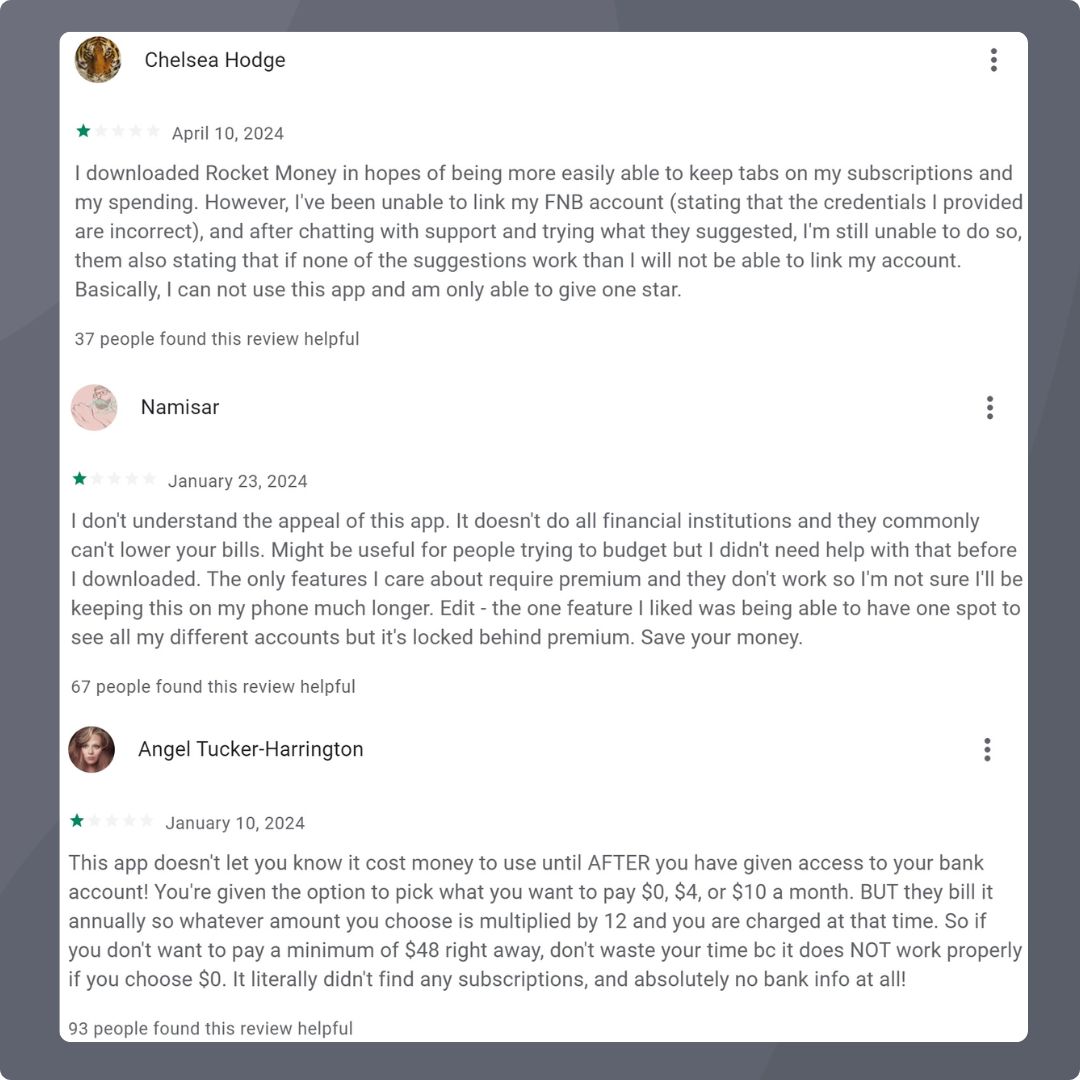Click the one-star rating on Angel Tucker-Harrington's review
Screen dimensions: 1080x1080
click(x=77, y=820)
